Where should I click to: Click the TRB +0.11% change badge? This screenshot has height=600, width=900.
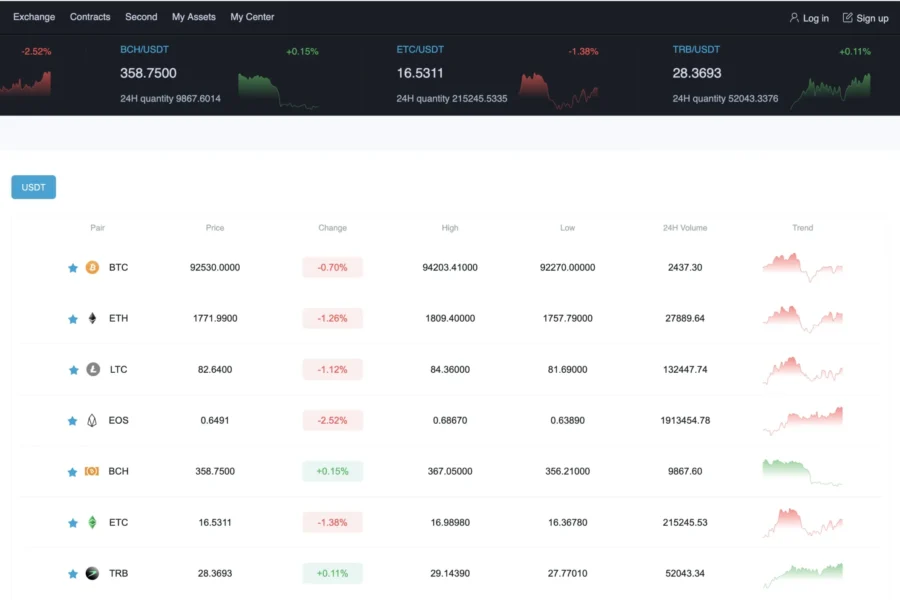click(x=332, y=573)
